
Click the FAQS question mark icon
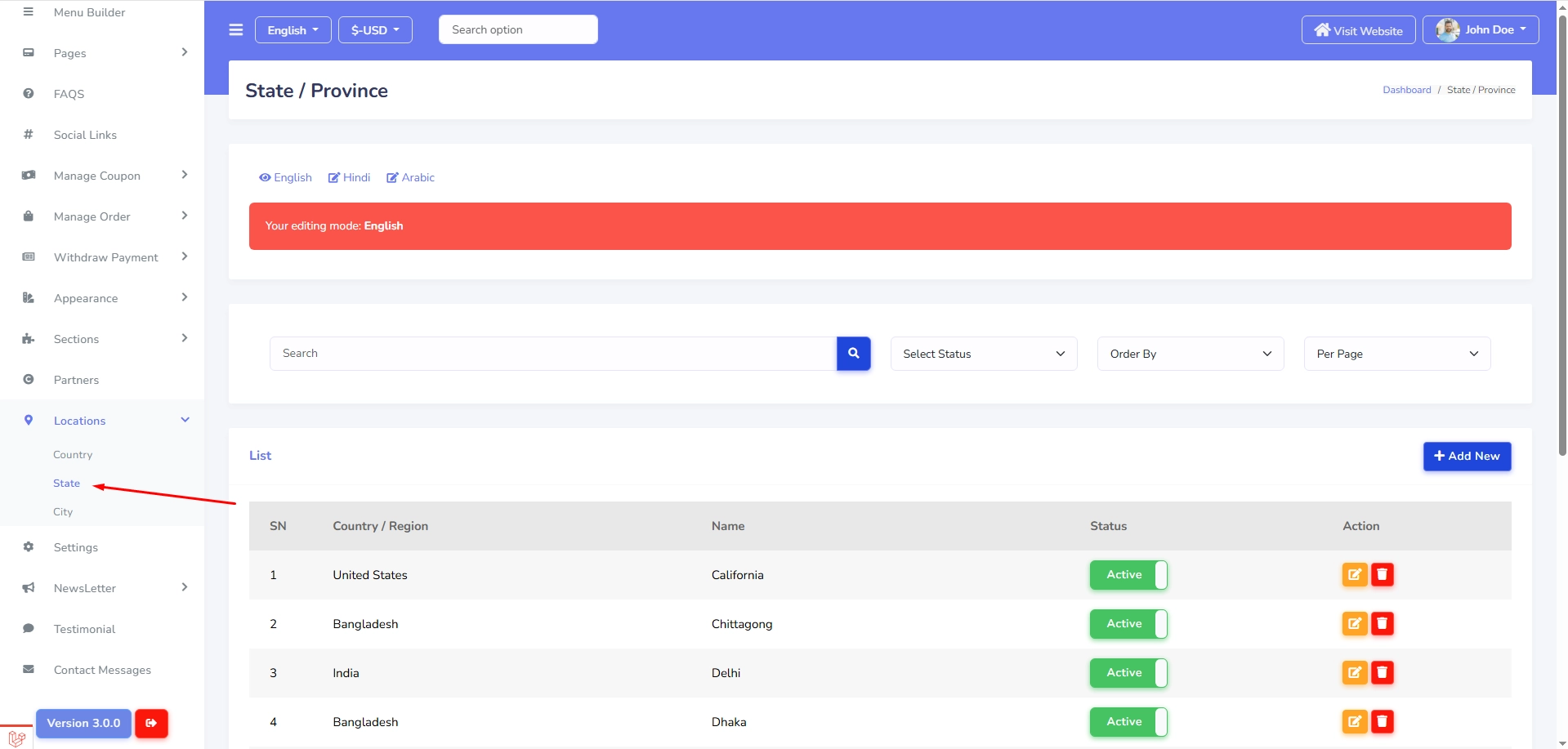pyautogui.click(x=29, y=93)
